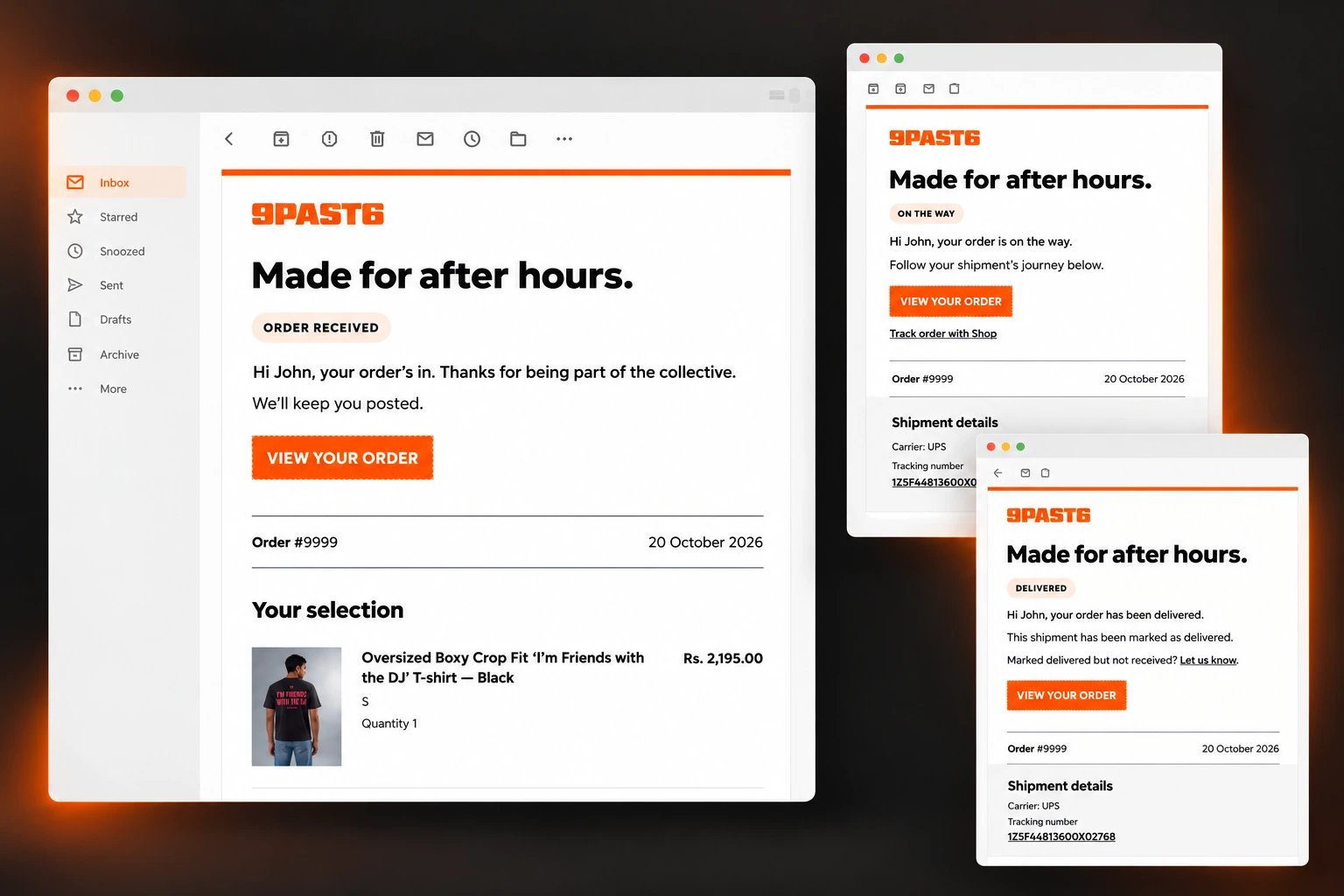
Task: Report spam using the exclamation icon
Action: 329,139
